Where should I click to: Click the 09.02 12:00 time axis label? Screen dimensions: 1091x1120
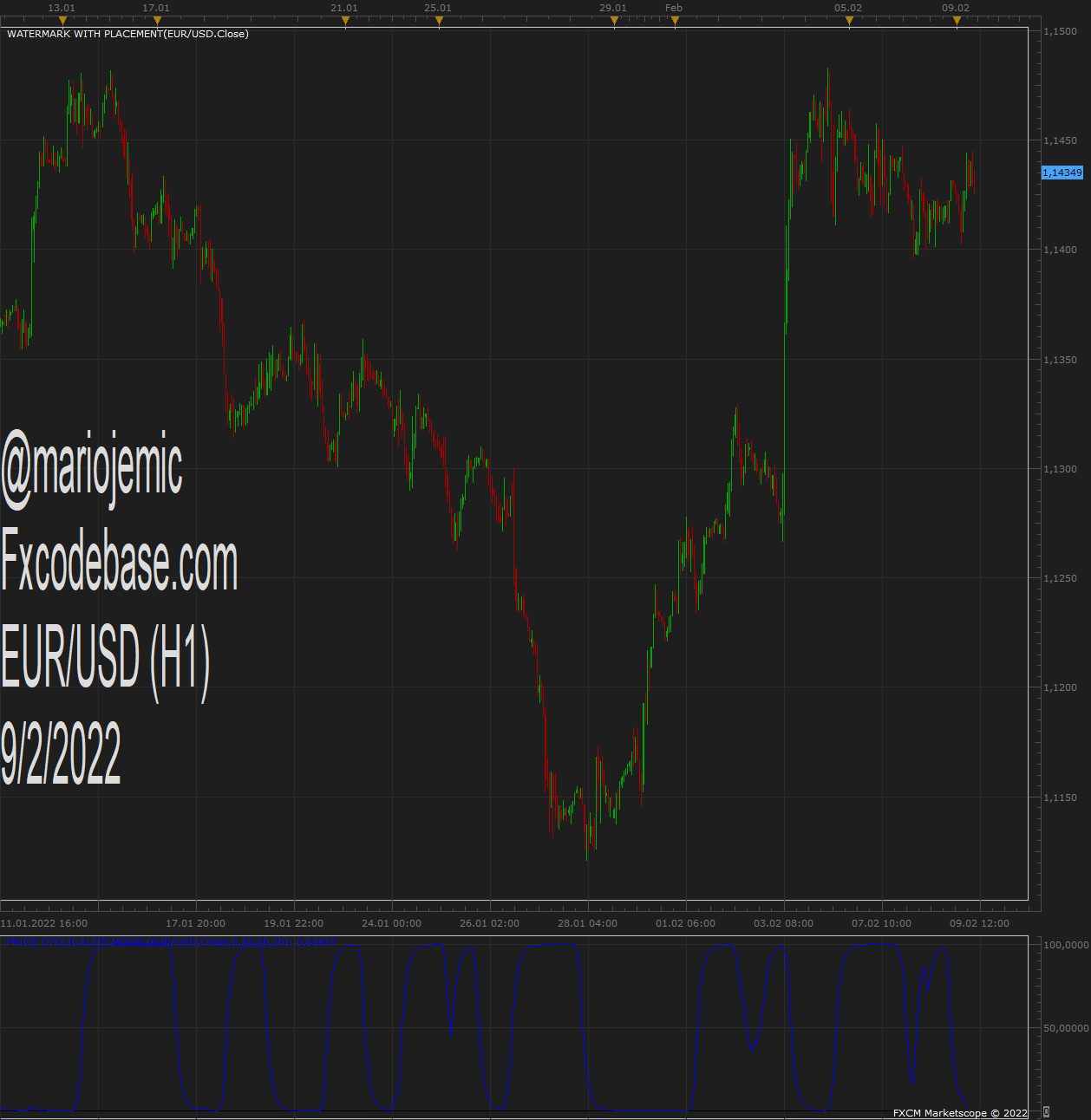(980, 923)
